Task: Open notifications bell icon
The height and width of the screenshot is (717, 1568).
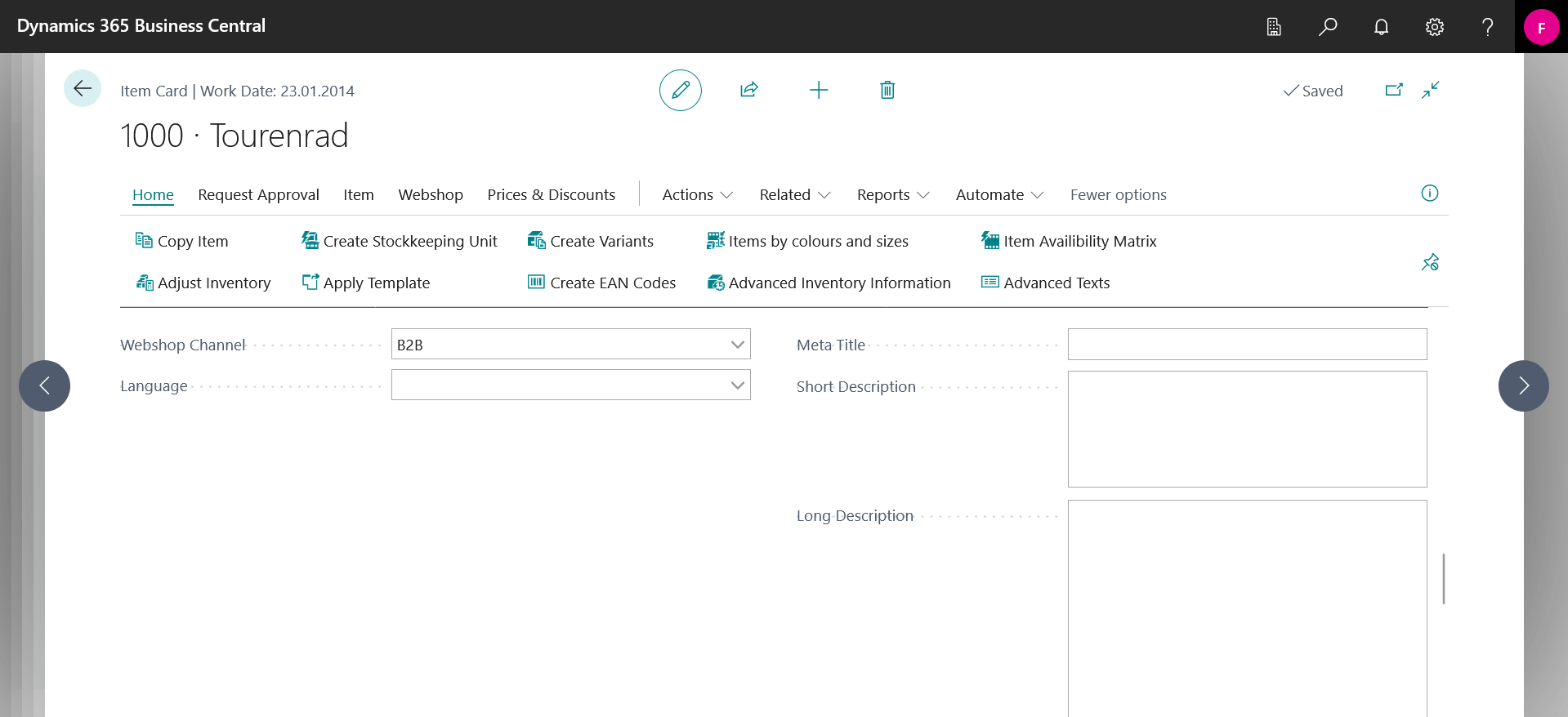Action: (x=1381, y=27)
